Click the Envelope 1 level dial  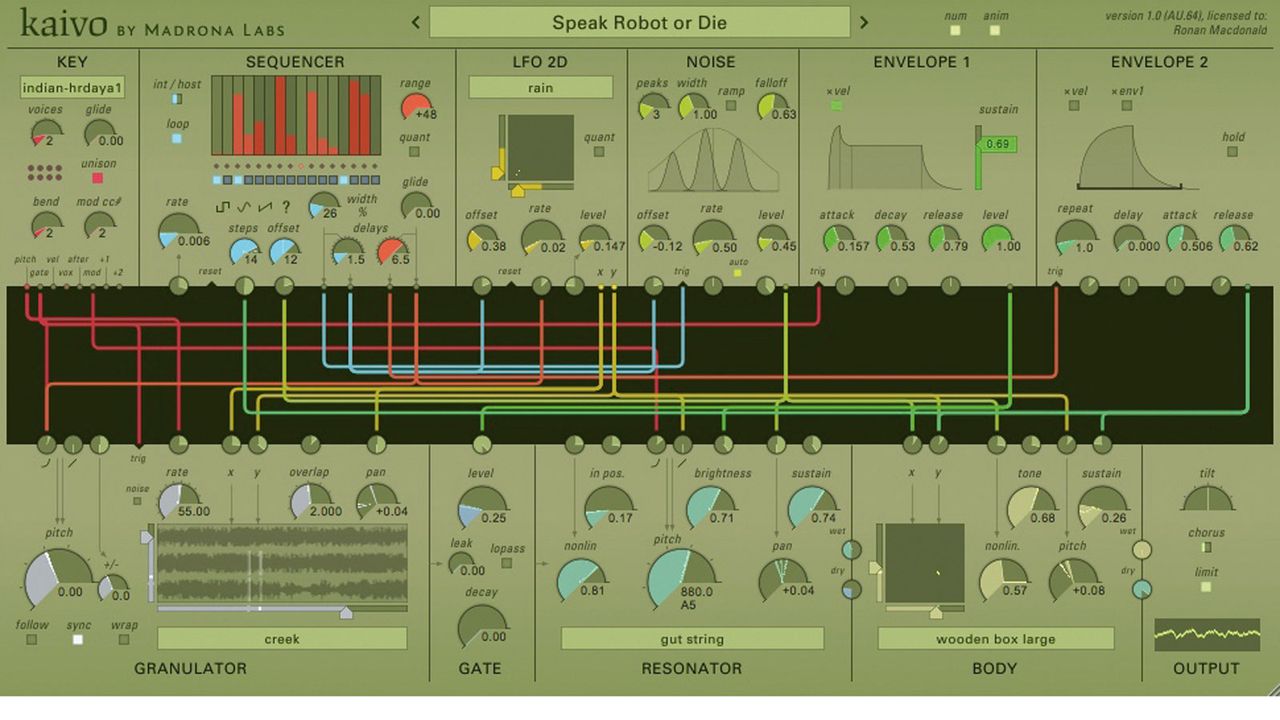996,240
